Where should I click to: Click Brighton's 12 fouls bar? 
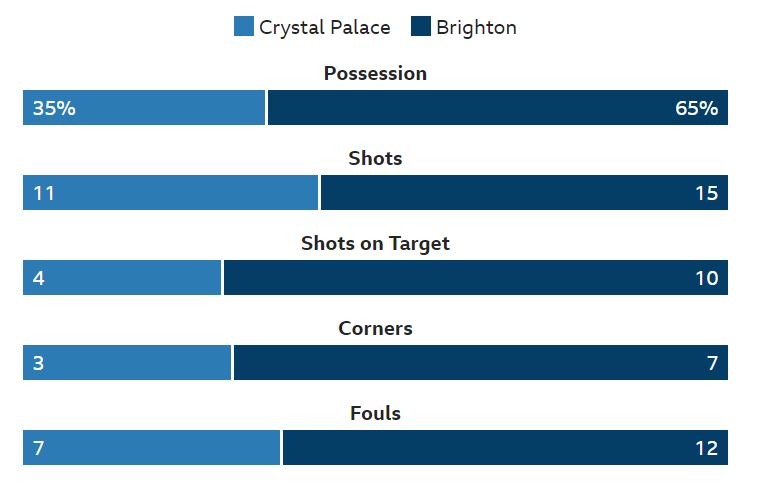coord(506,448)
